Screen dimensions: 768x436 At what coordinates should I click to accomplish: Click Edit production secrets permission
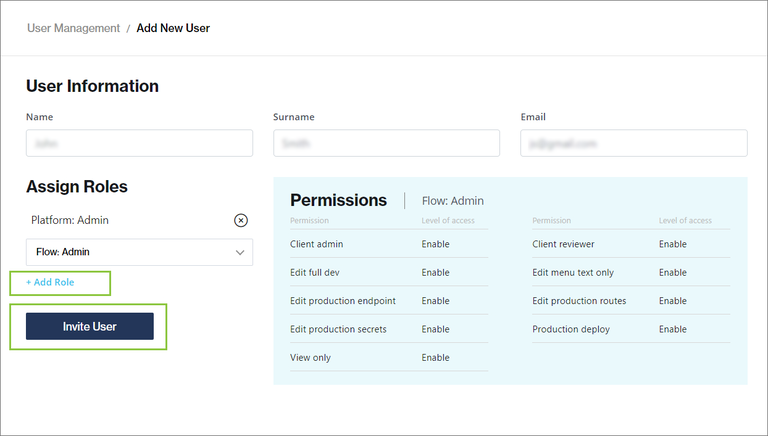pos(338,329)
